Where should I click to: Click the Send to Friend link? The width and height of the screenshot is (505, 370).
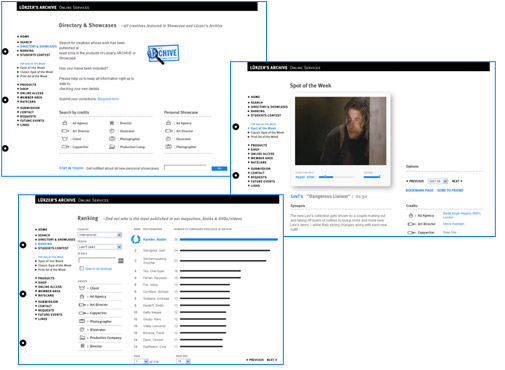coord(450,190)
